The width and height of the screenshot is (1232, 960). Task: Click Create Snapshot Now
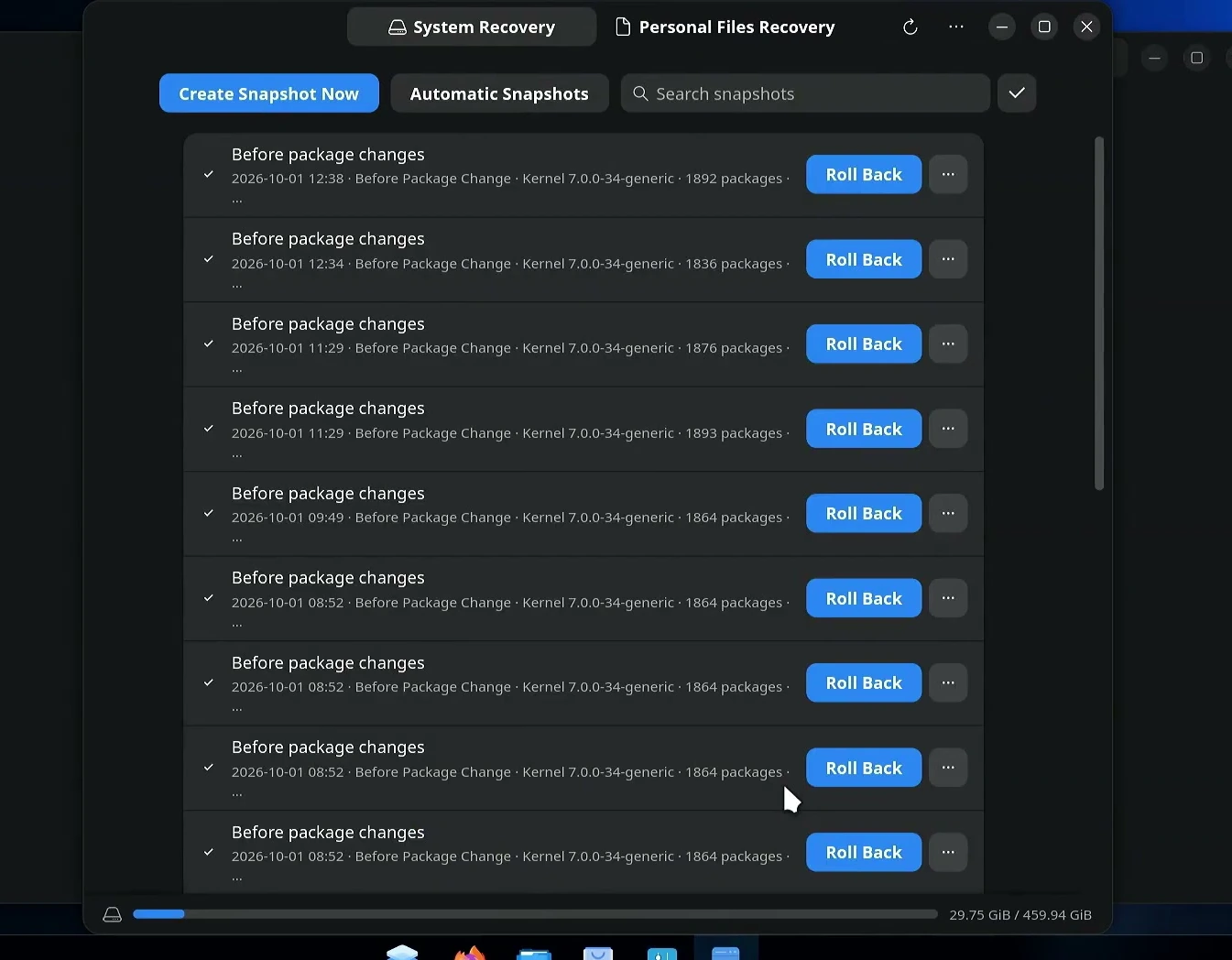pos(269,93)
